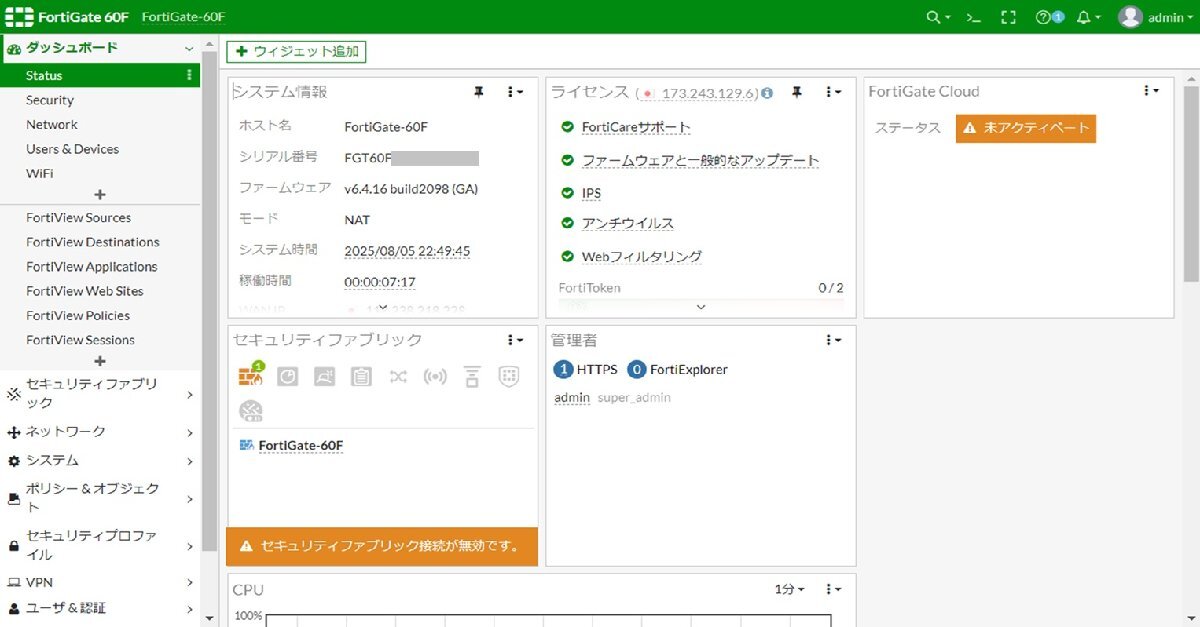Viewport: 1200px width, 627px height.
Task: Open the search icon in the top bar
Action: [934, 15]
